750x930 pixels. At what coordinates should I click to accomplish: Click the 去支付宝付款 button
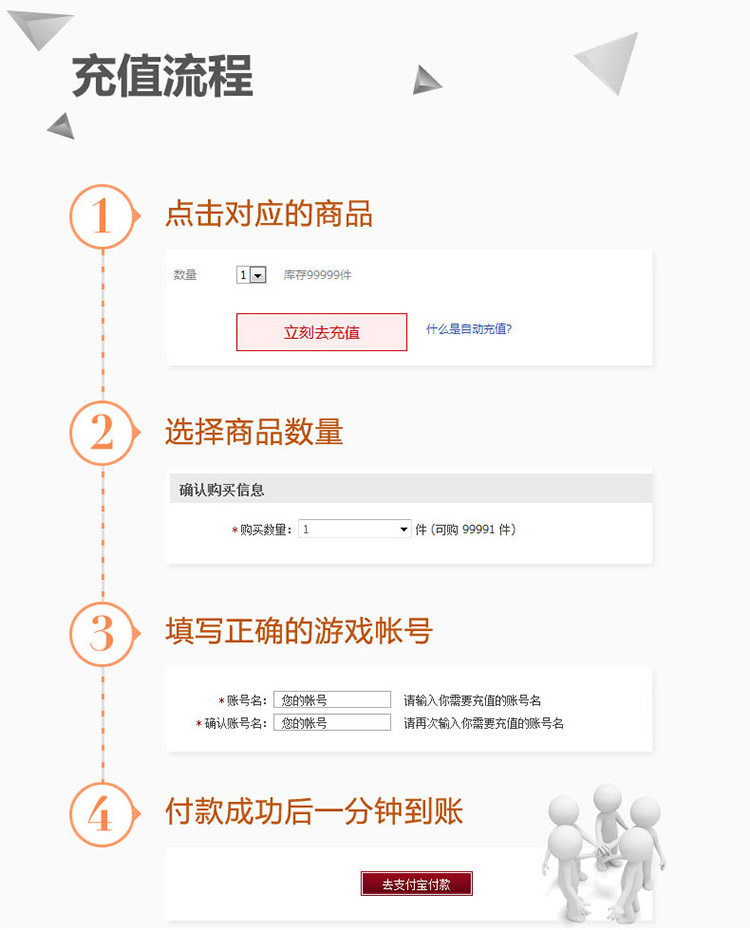pyautogui.click(x=416, y=884)
